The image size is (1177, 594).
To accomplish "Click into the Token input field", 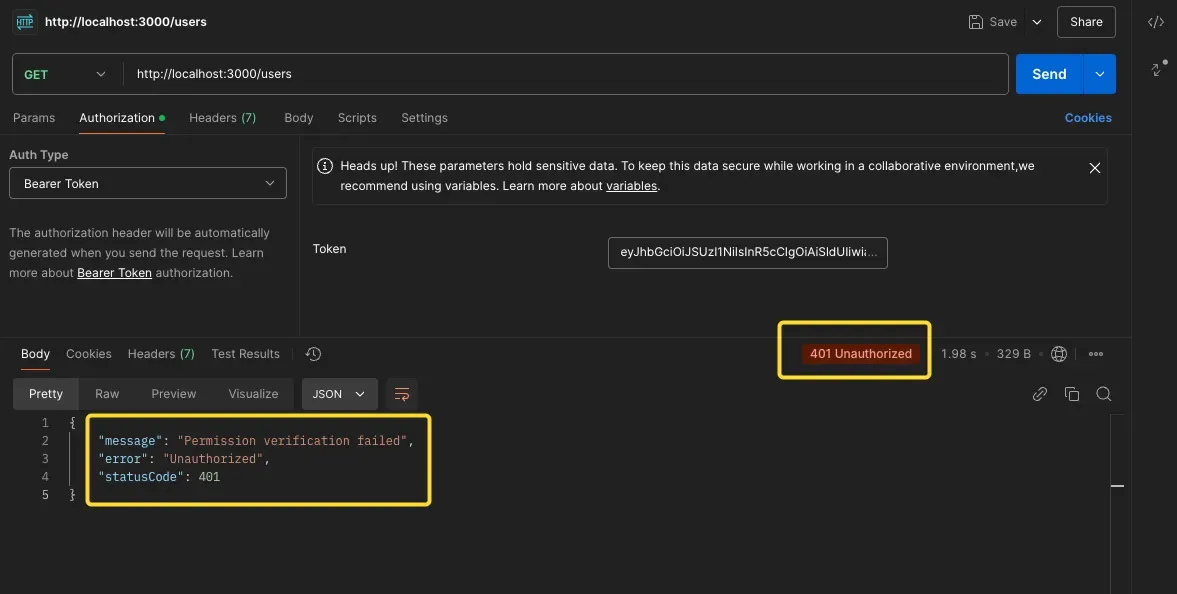I will (x=747, y=253).
